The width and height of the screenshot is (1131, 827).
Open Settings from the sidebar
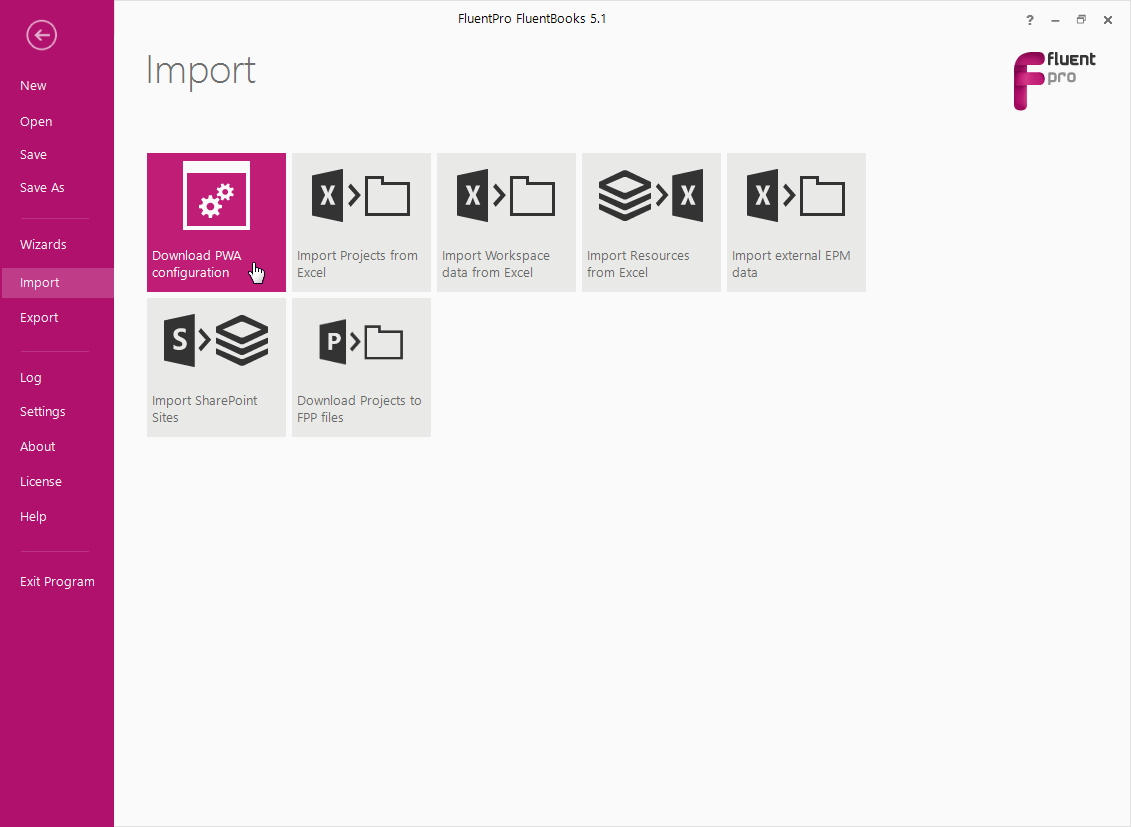coord(43,412)
